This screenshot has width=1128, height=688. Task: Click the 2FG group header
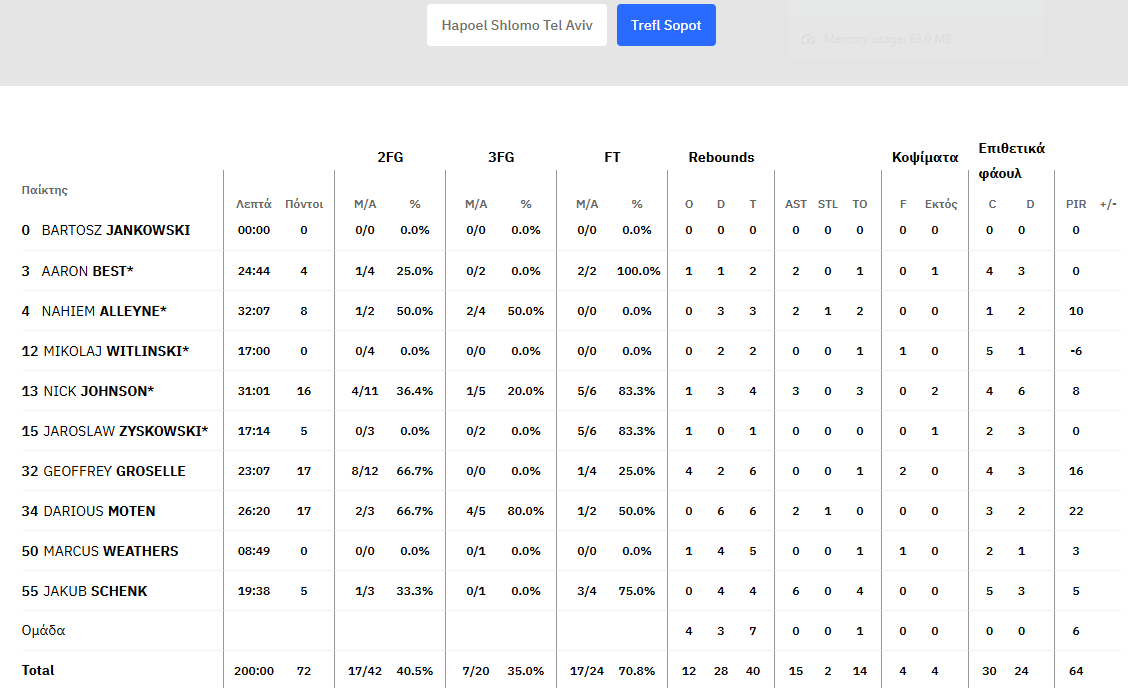(x=390, y=157)
